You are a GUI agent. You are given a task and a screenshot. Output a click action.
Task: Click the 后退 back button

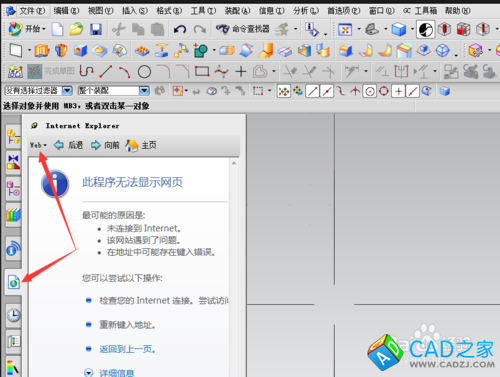click(x=68, y=145)
